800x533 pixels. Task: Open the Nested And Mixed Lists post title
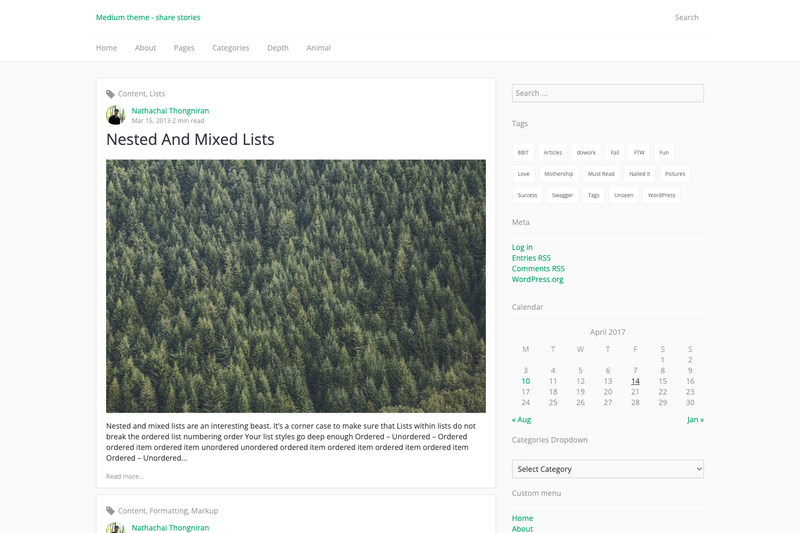(190, 139)
